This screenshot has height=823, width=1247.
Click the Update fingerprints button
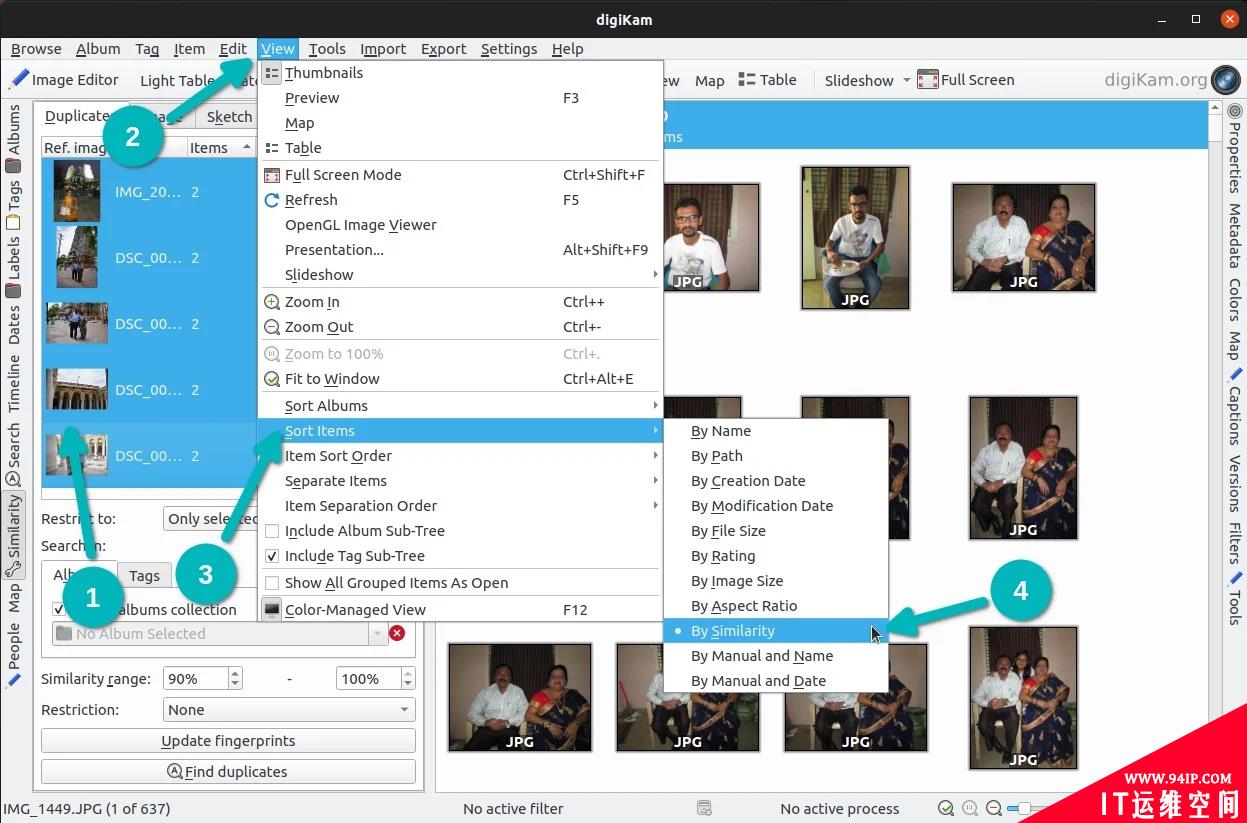pos(228,741)
